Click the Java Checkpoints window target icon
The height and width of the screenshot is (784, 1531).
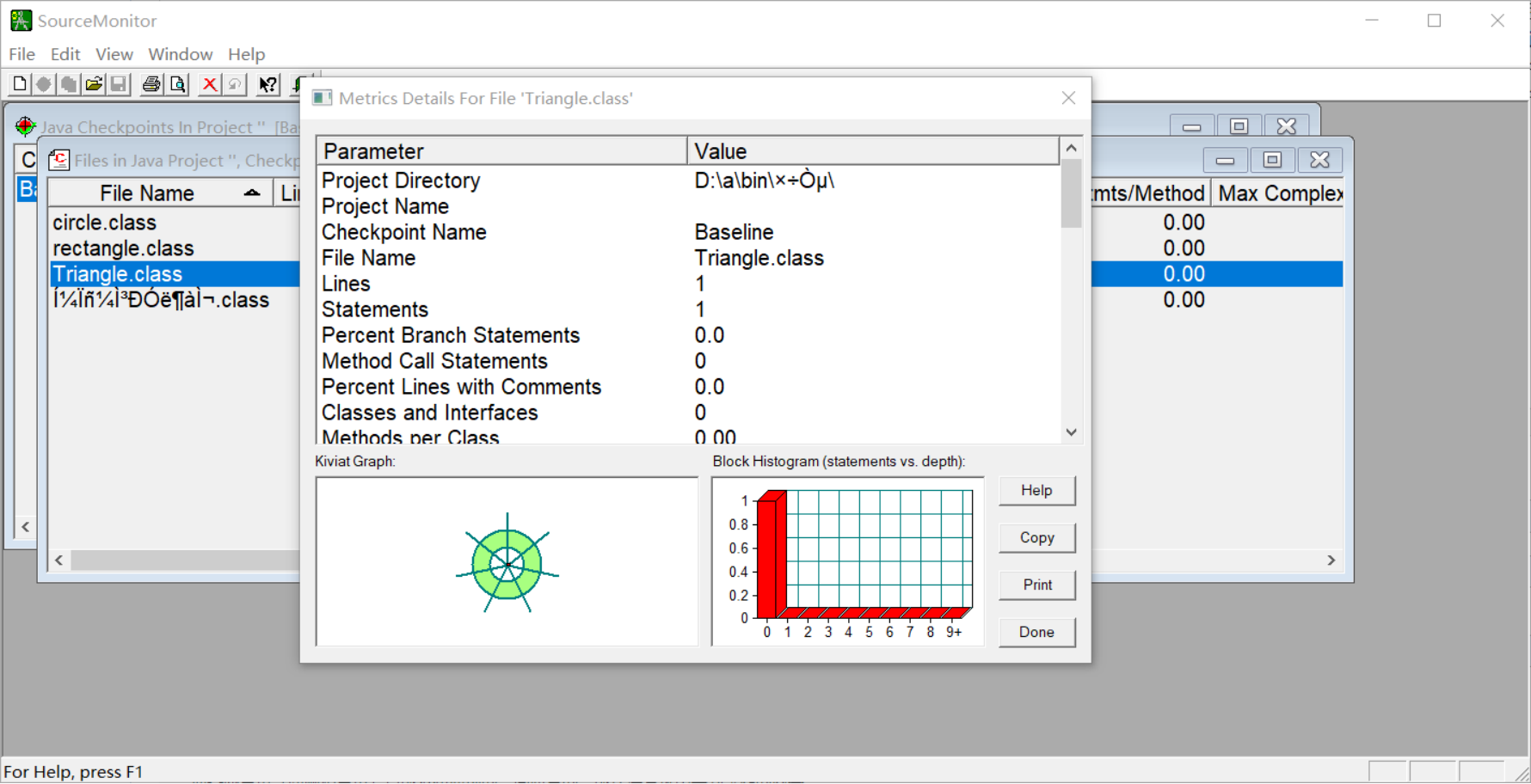(x=25, y=126)
